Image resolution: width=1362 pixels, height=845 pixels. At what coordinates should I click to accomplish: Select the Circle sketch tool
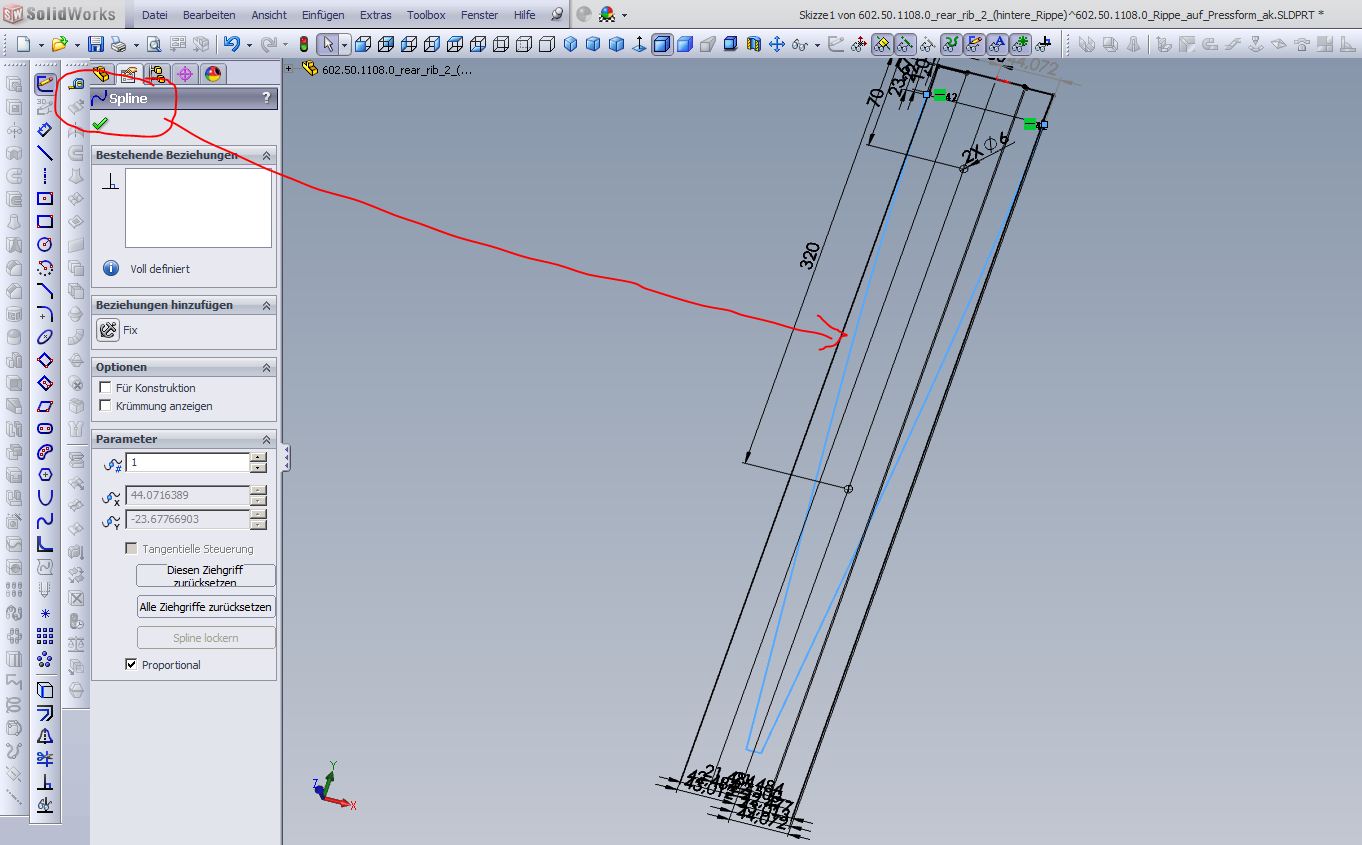[x=45, y=245]
